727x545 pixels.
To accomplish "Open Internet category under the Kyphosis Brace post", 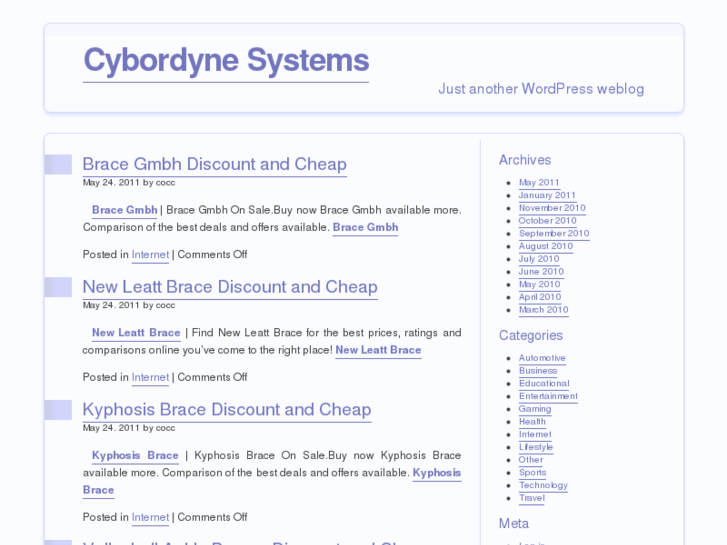I will (x=150, y=517).
